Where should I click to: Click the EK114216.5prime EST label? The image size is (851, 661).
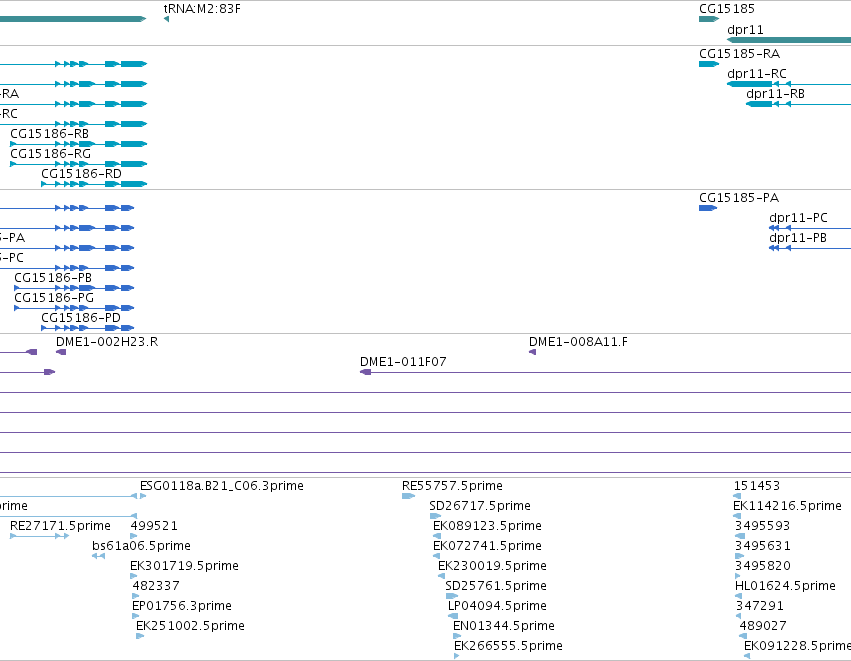tap(787, 506)
